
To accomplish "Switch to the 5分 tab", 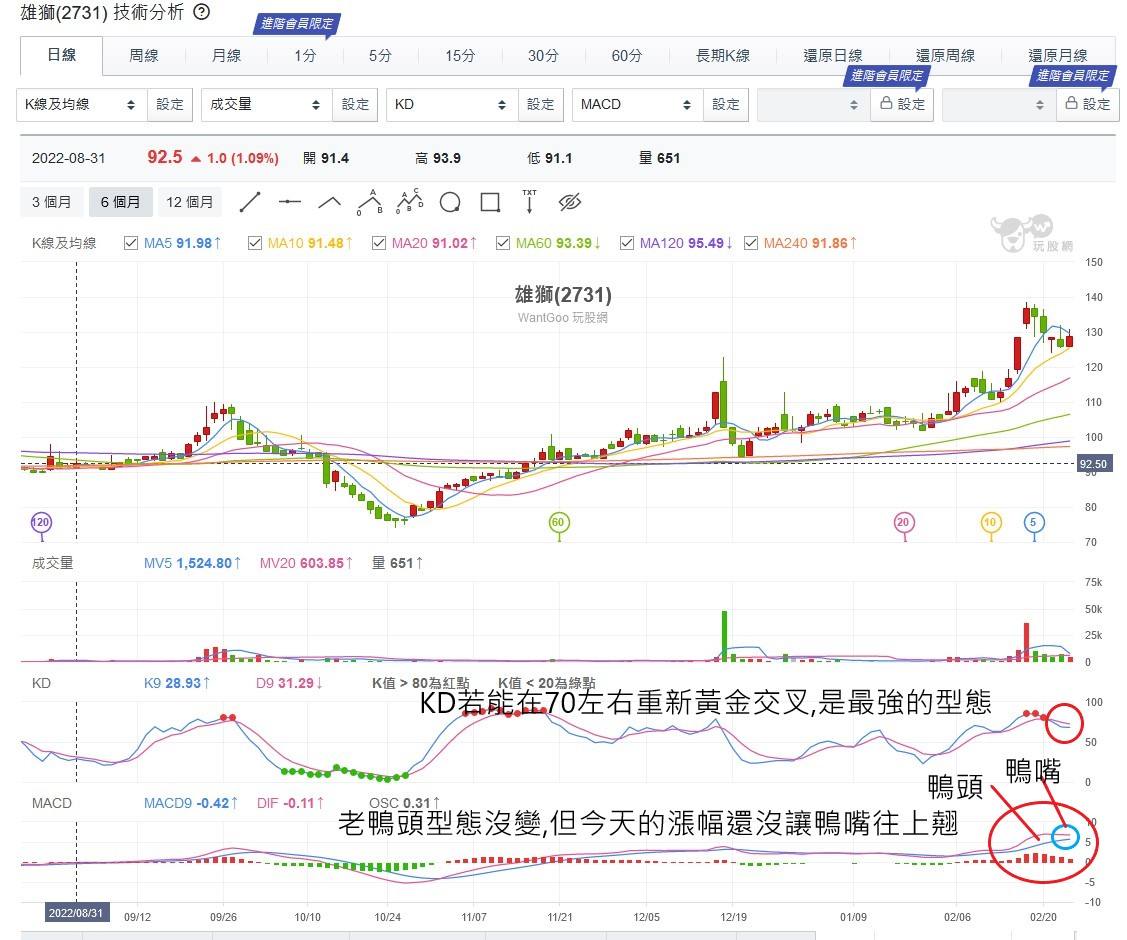I will pyautogui.click(x=380, y=56).
